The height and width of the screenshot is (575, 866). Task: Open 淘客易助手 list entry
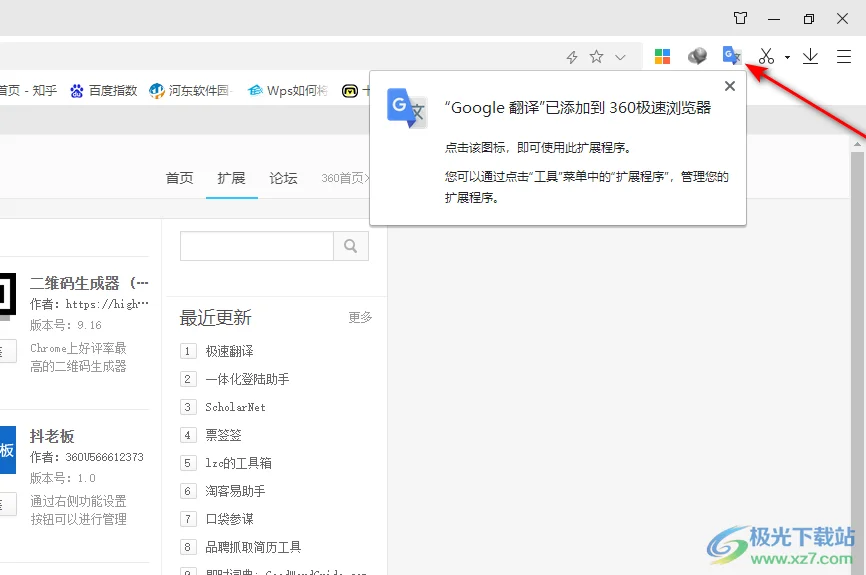coord(235,491)
